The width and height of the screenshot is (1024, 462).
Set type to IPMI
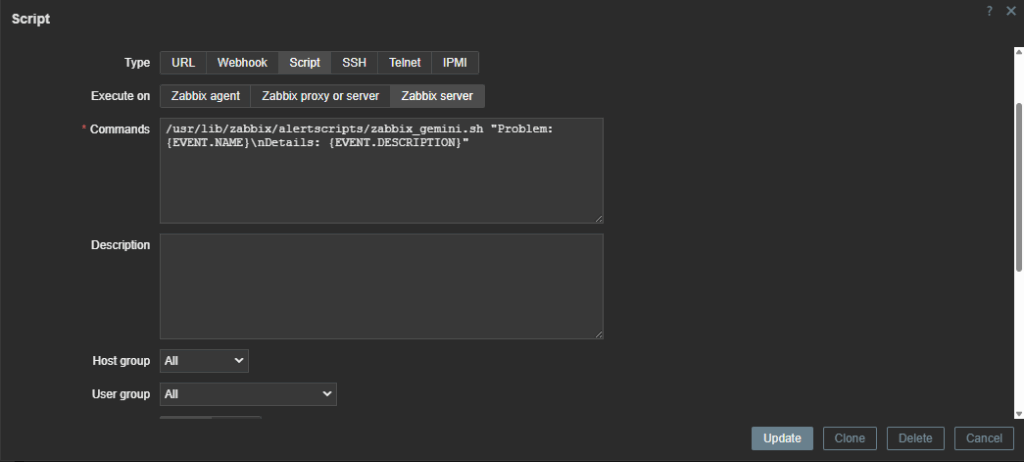pyautogui.click(x=455, y=62)
